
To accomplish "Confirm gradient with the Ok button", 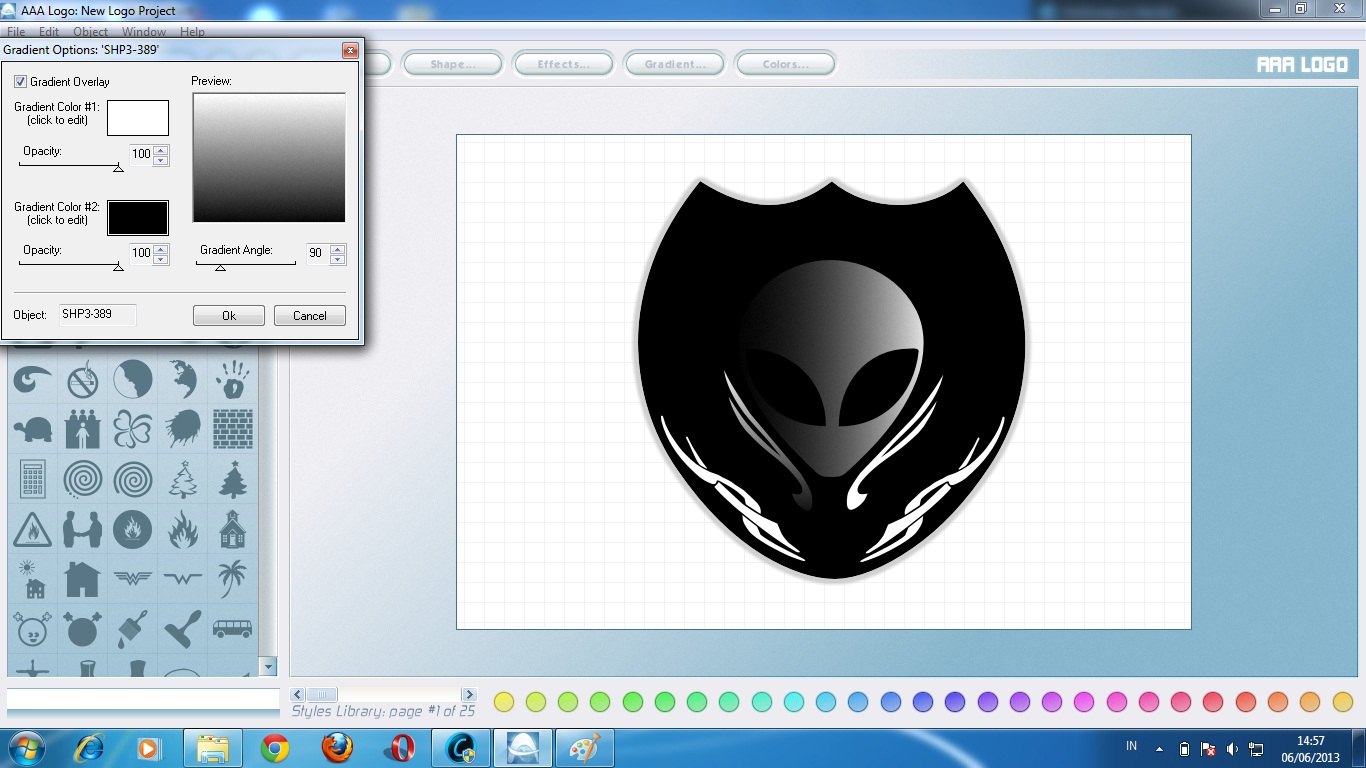I will point(229,315).
